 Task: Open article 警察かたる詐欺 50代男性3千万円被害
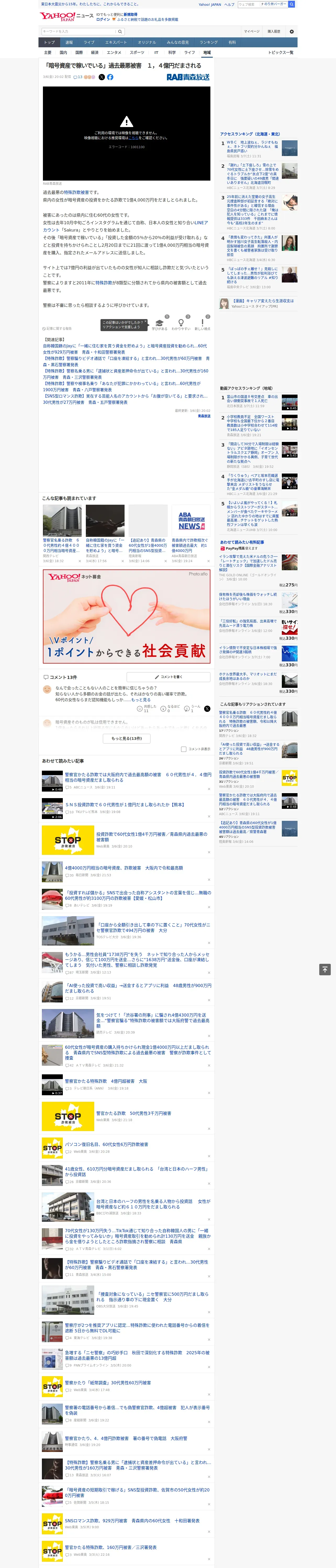[x=133, y=1113]
